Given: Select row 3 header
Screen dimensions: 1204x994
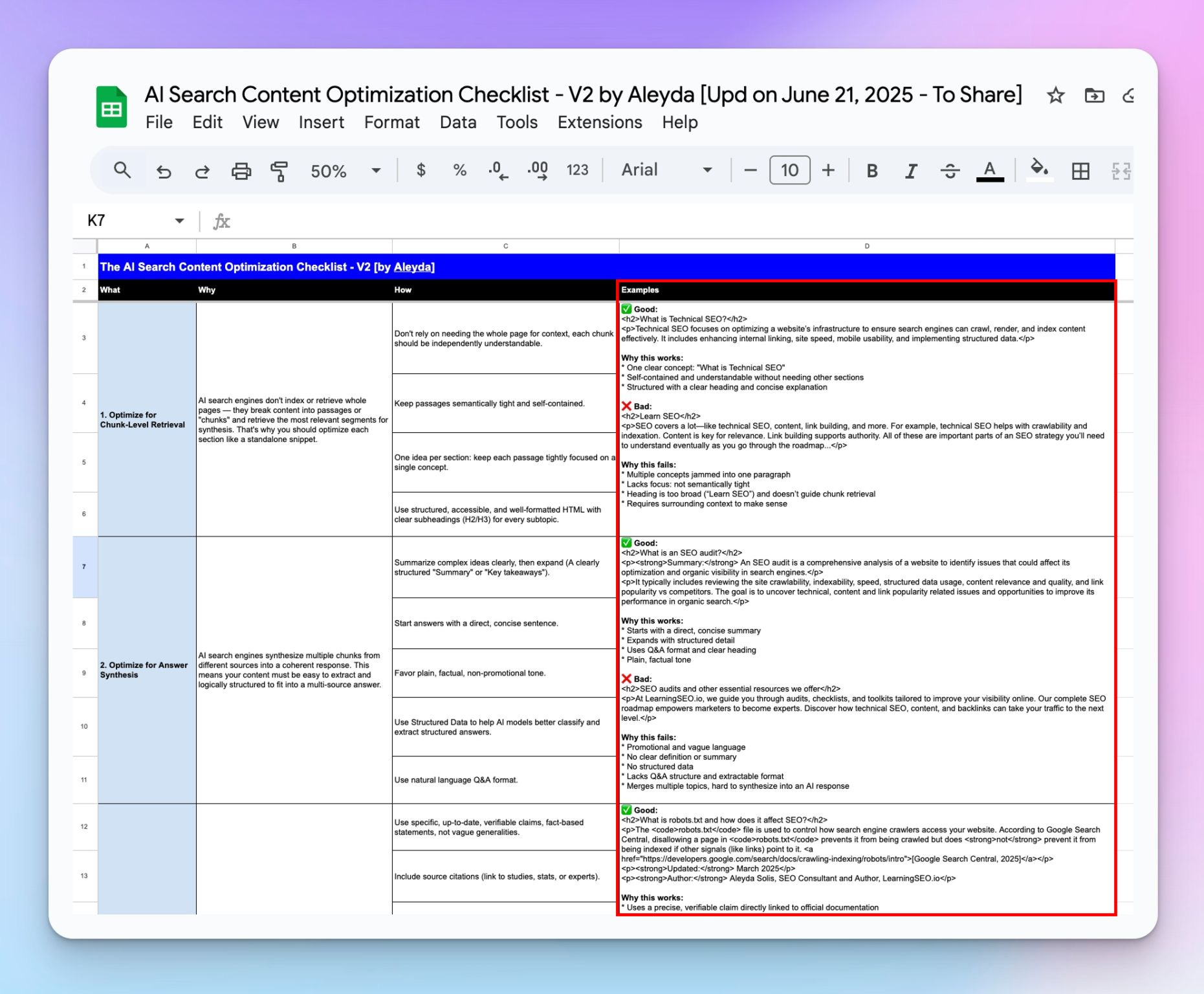Looking at the screenshot, I should [84, 338].
